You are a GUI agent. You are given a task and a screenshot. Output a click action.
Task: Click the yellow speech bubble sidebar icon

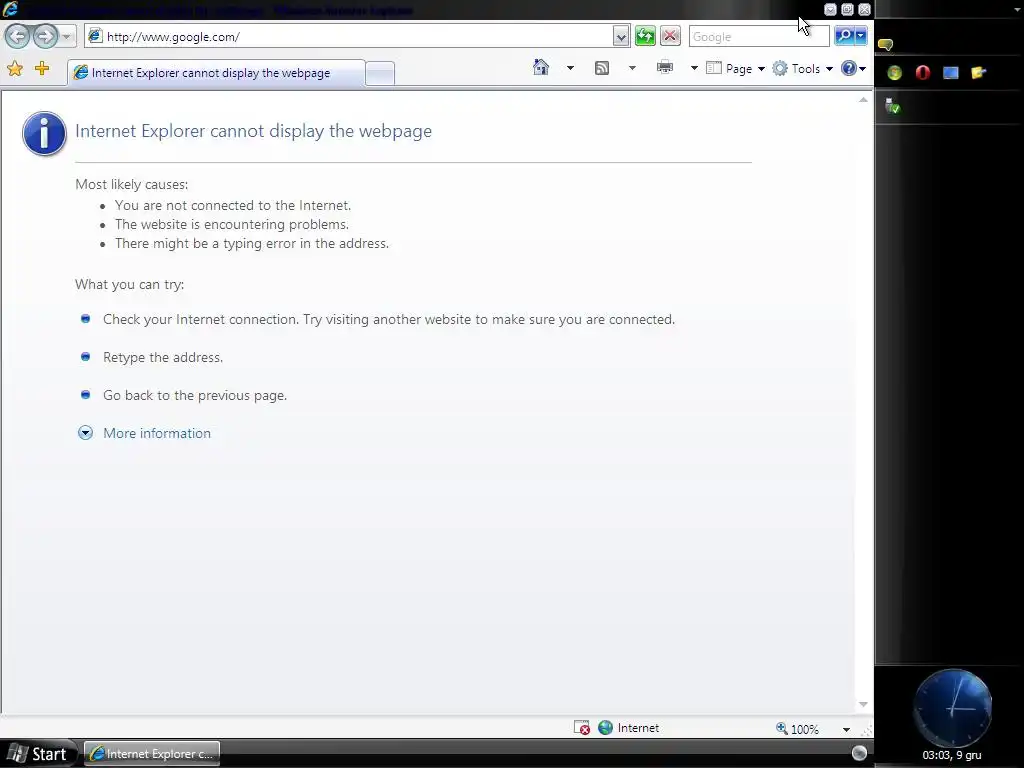coord(886,44)
